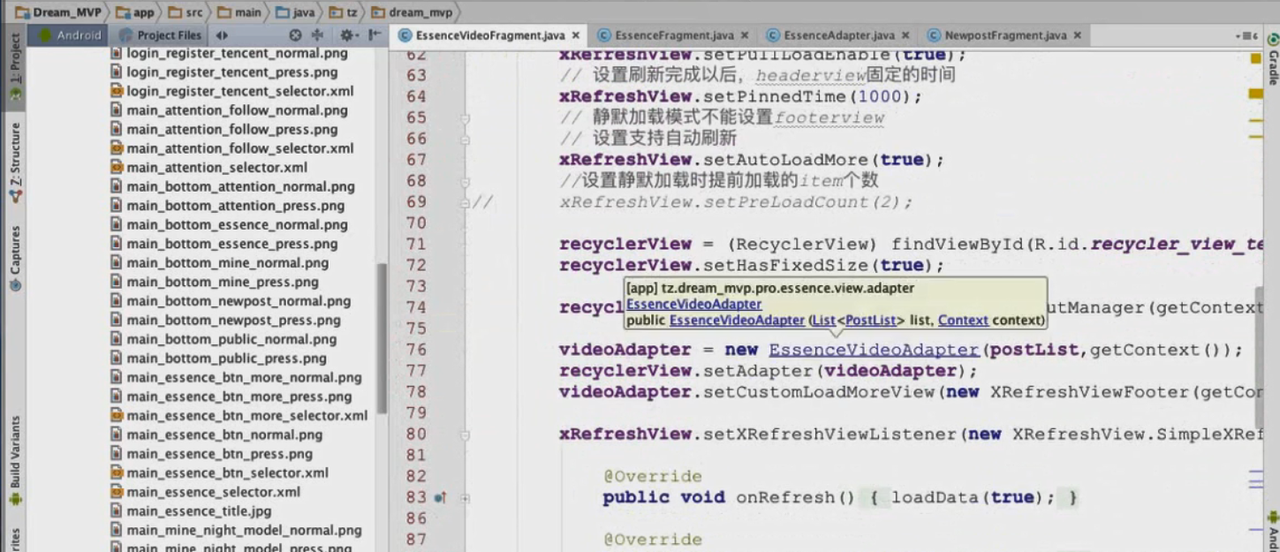Switch to the NewpostFragment.java tab
Image resolution: width=1280 pixels, height=552 pixels.
(1004, 35)
